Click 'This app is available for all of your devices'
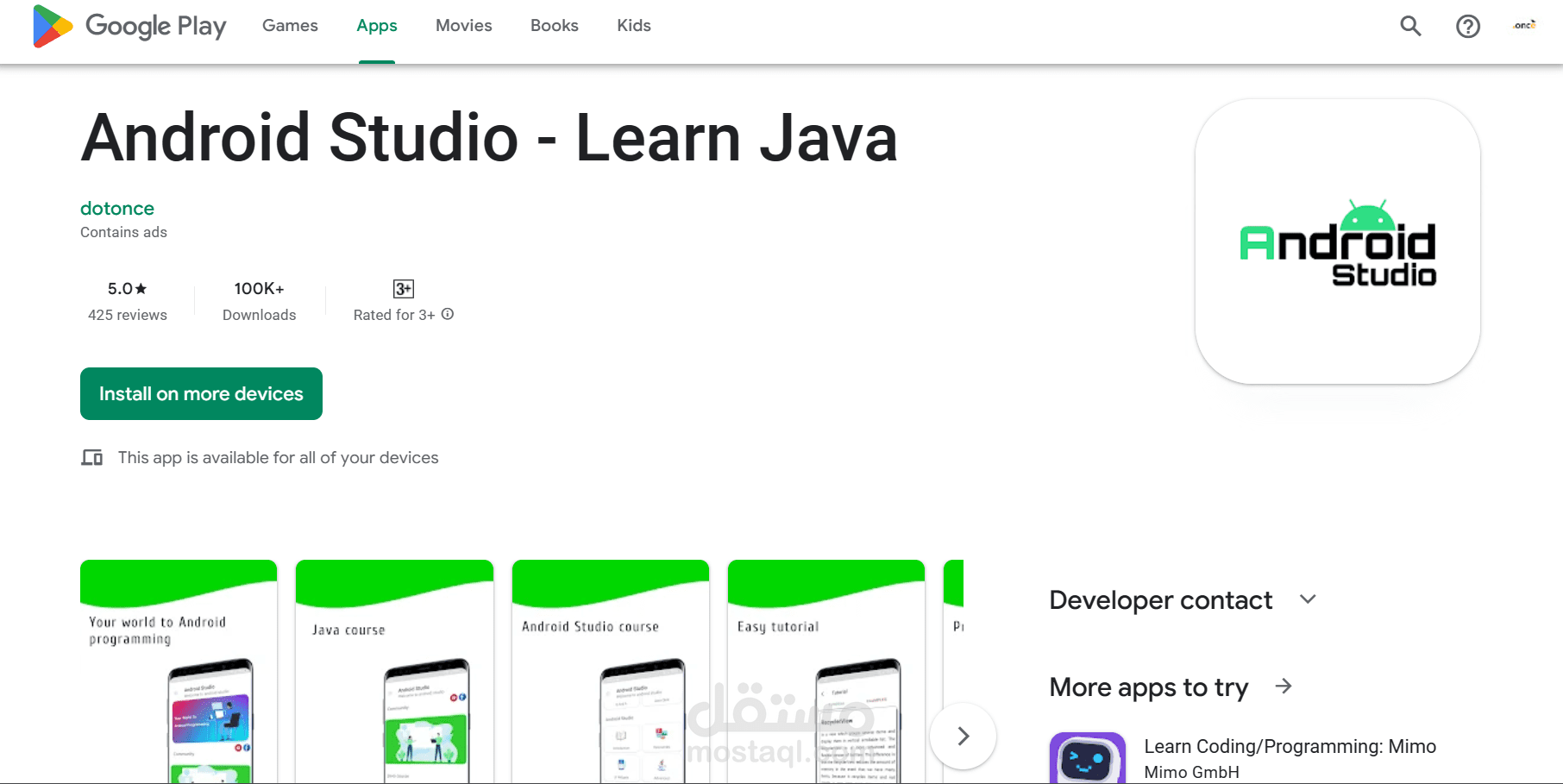The image size is (1563, 784). tap(278, 457)
